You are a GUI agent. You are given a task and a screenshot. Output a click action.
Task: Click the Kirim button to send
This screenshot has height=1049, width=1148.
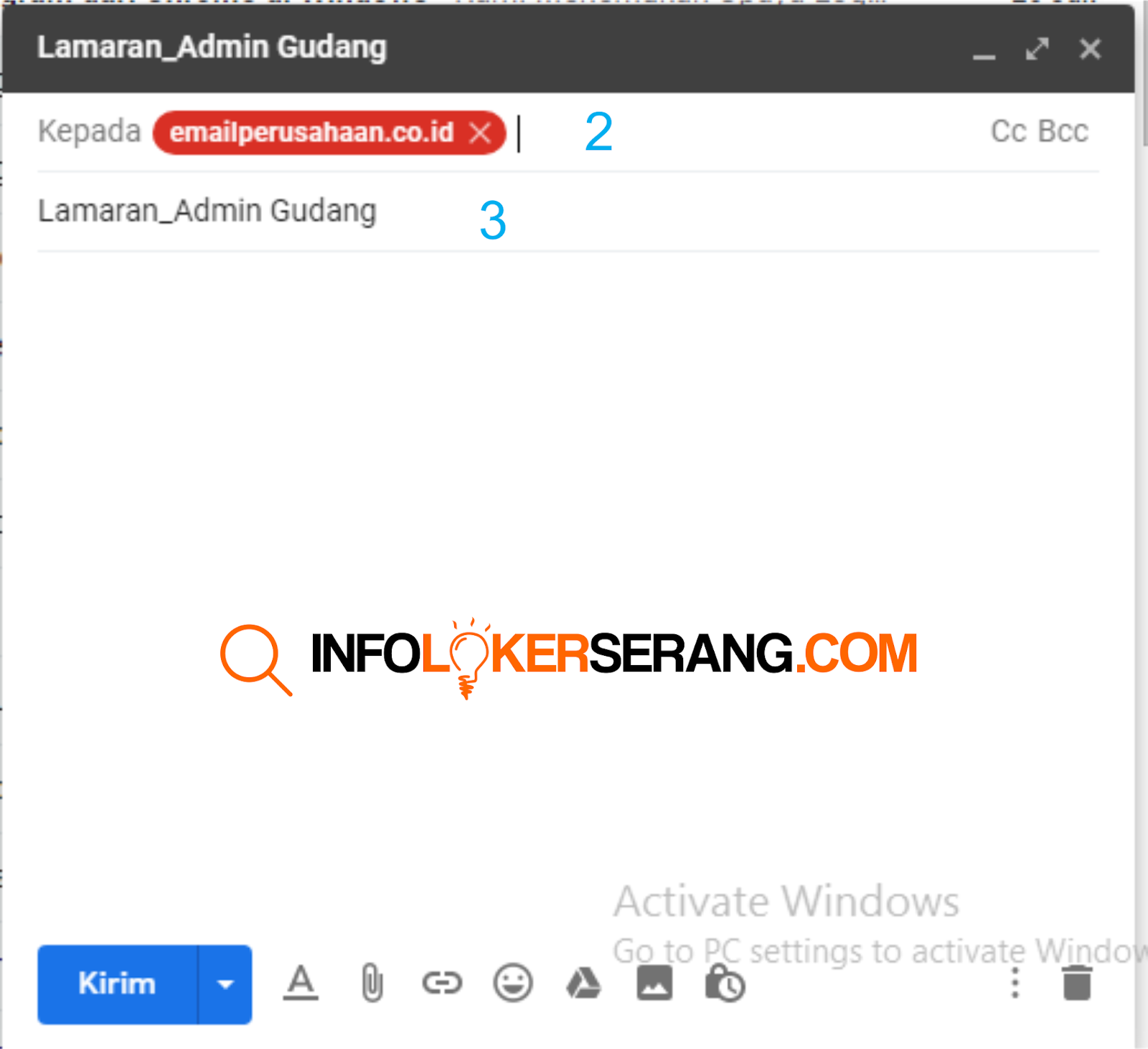tap(117, 984)
